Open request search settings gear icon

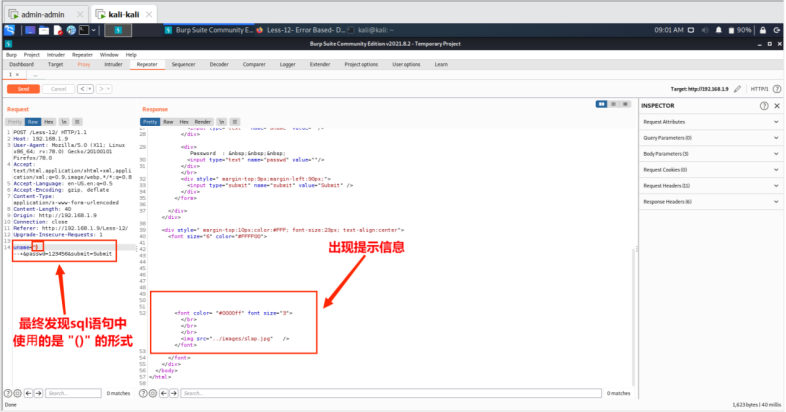pyautogui.click(x=18, y=393)
